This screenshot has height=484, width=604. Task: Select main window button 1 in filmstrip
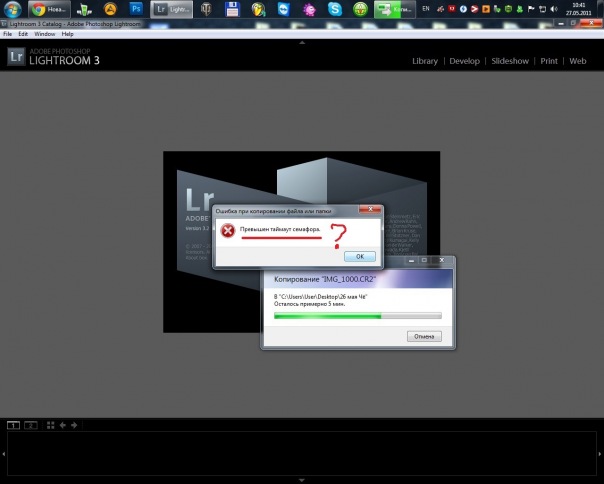[13, 425]
